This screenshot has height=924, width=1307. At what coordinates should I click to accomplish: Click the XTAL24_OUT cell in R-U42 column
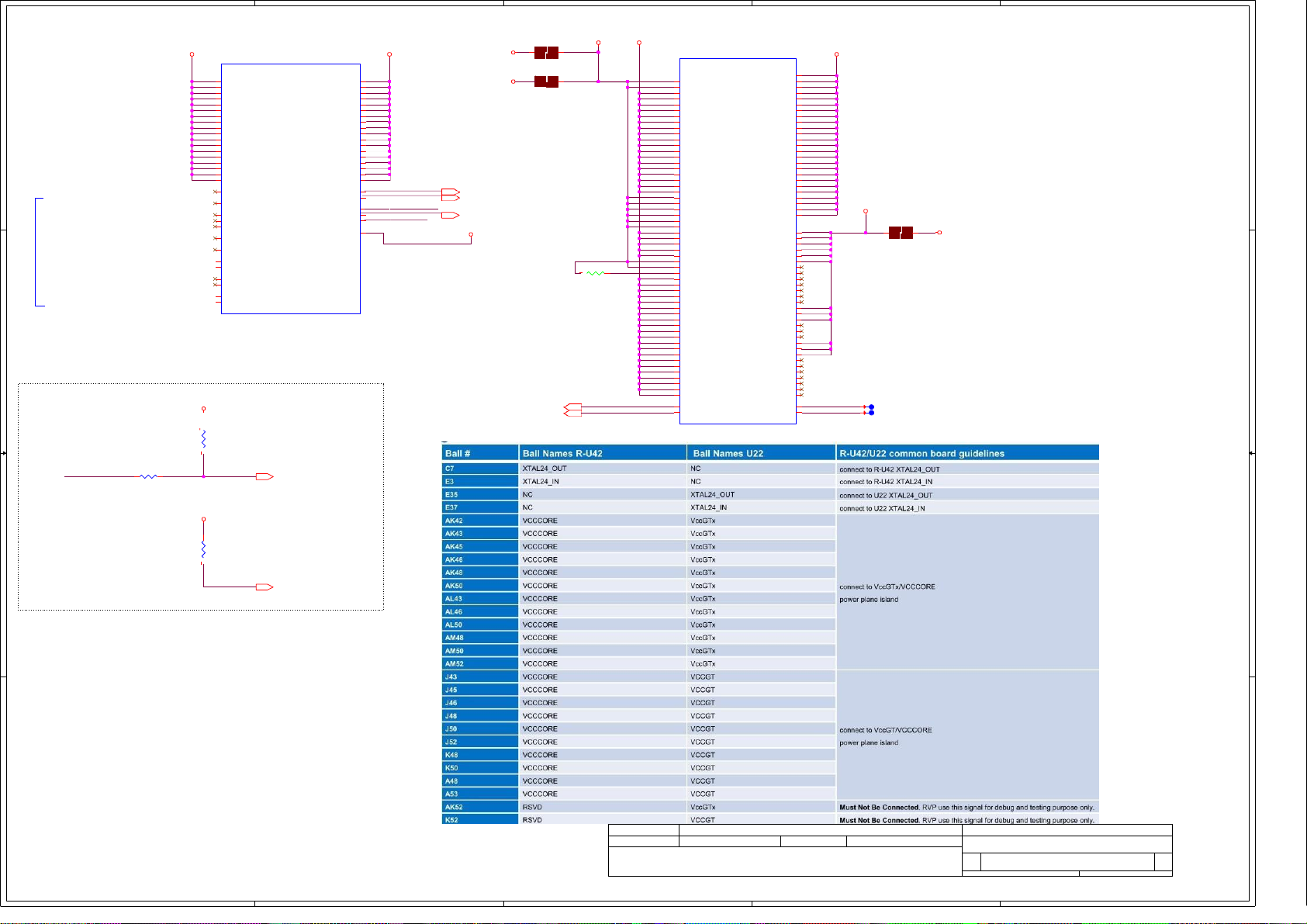tap(545, 469)
